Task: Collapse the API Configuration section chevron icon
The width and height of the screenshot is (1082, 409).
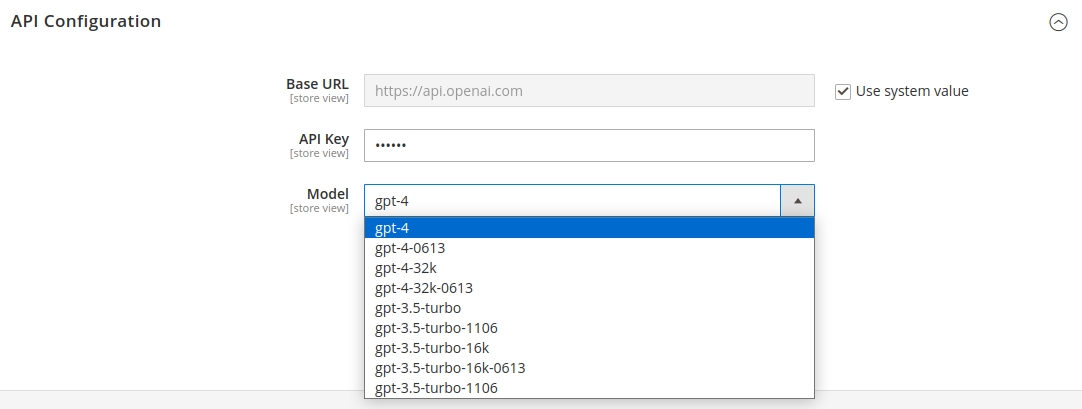Action: pos(1058,22)
